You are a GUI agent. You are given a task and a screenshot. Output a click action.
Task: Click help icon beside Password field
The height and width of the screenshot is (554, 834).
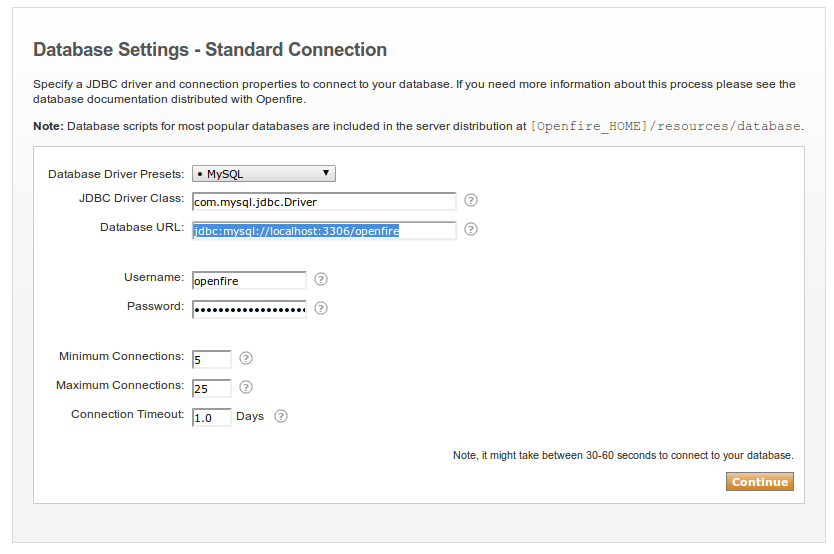tap(321, 308)
